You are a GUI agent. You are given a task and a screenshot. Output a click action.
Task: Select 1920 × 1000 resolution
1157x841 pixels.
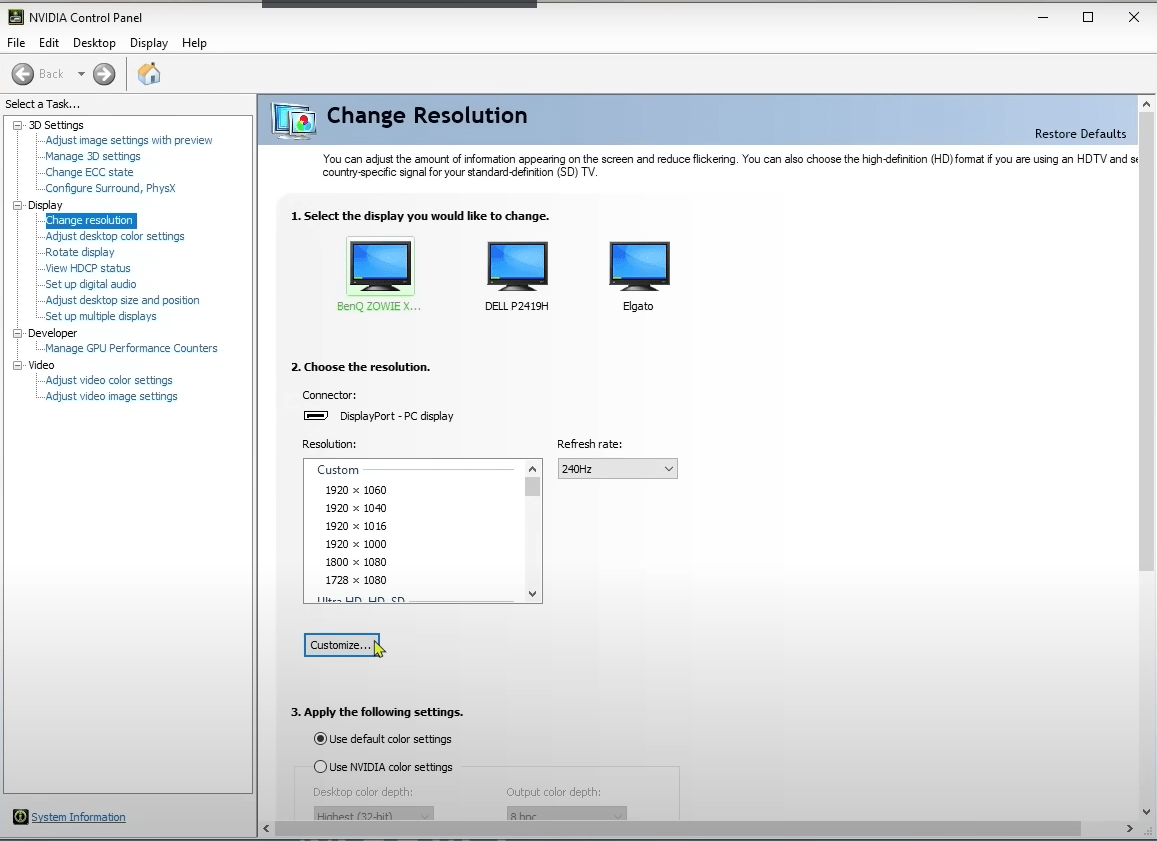tap(356, 544)
